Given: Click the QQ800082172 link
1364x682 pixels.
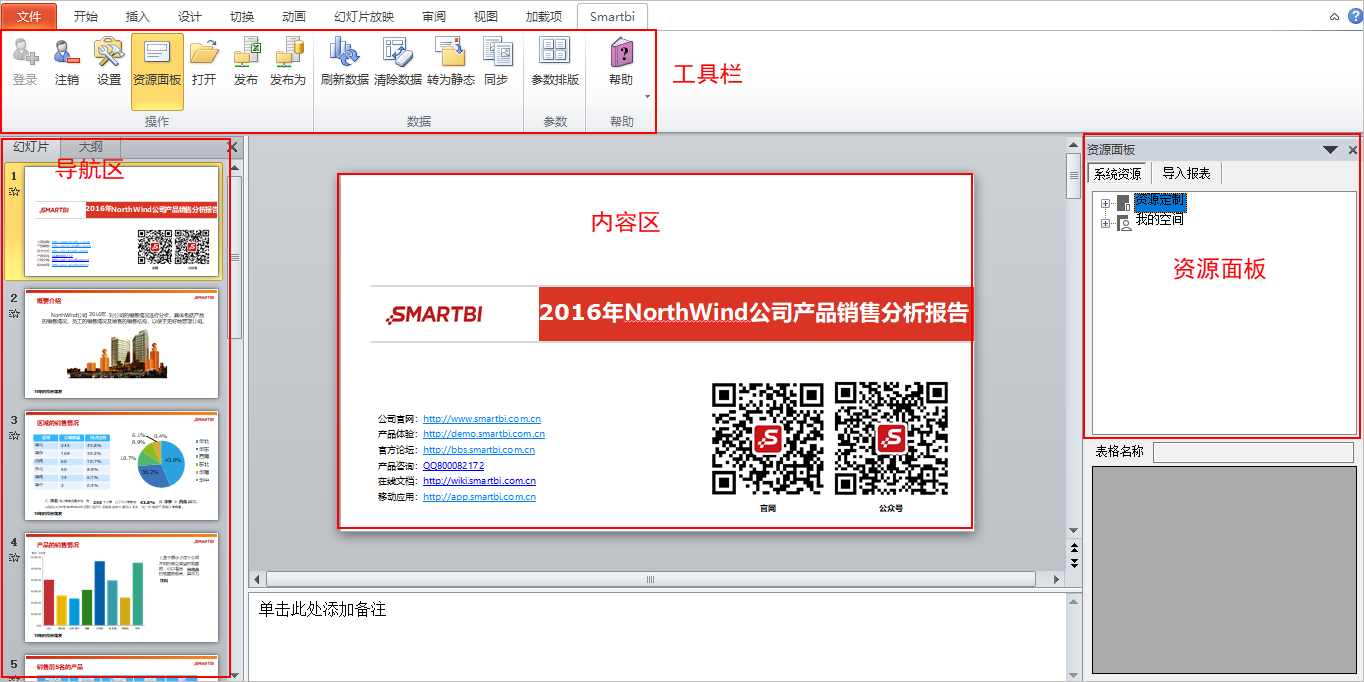Looking at the screenshot, I should point(453,465).
